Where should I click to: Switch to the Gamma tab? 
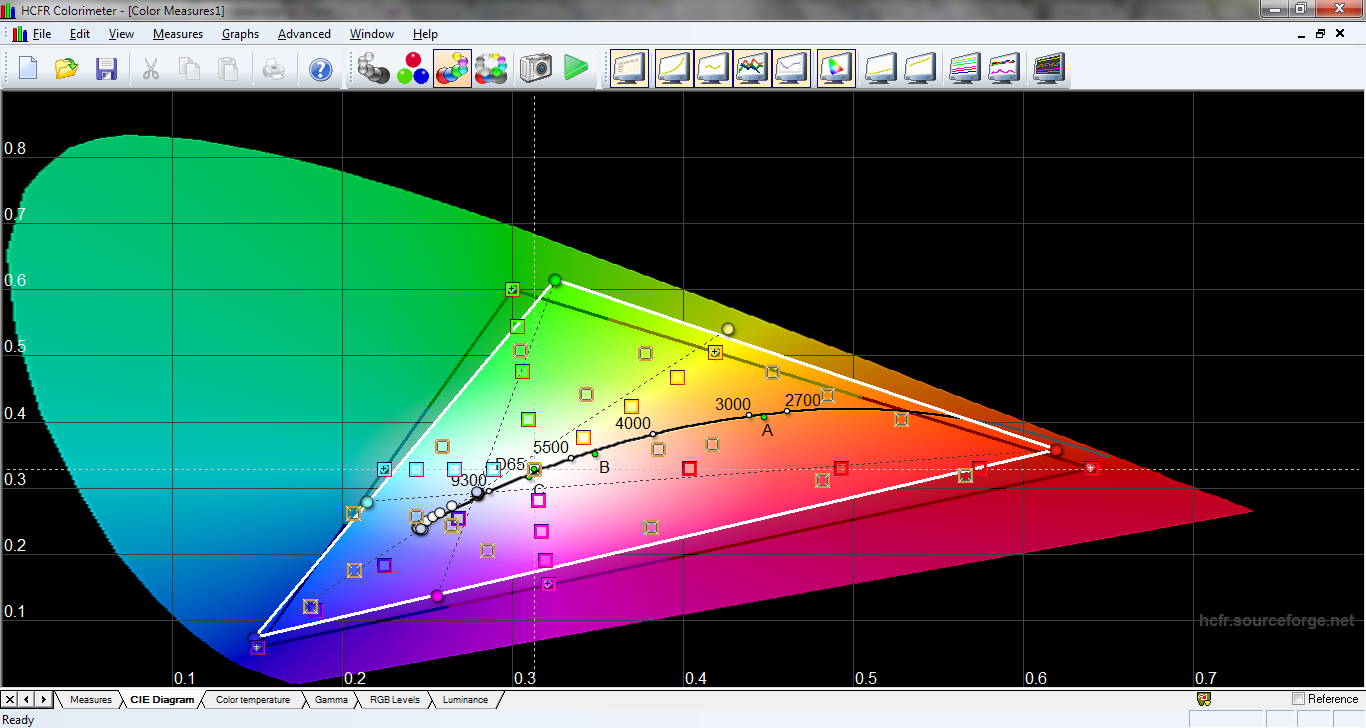pos(331,700)
